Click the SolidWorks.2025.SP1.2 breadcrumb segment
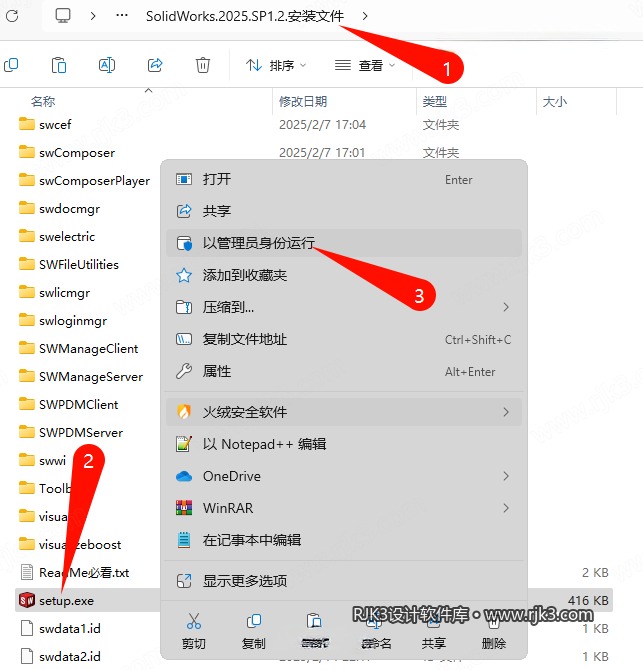643x670 pixels. (245, 16)
